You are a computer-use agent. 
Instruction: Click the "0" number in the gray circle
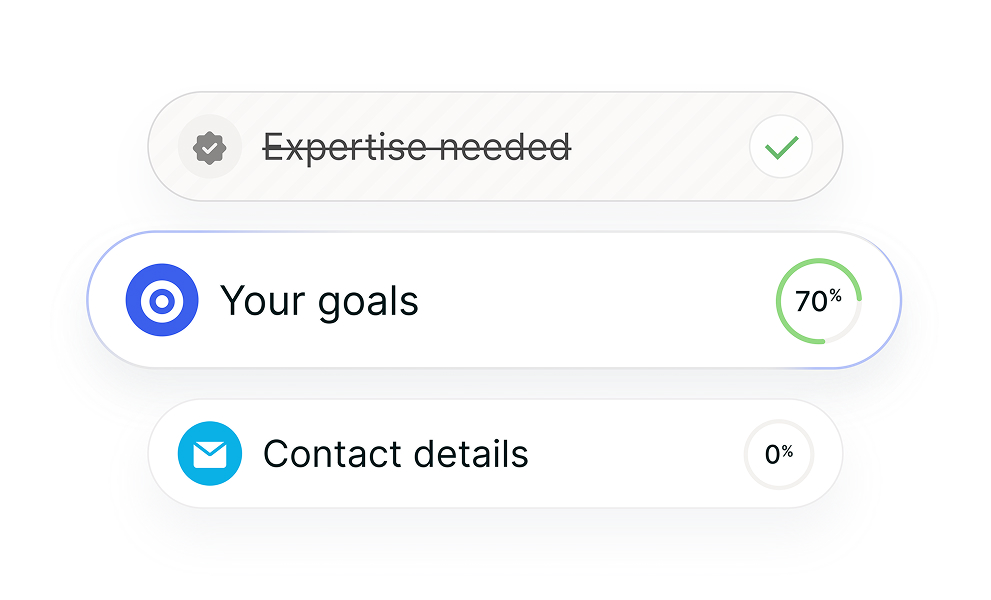click(x=772, y=455)
